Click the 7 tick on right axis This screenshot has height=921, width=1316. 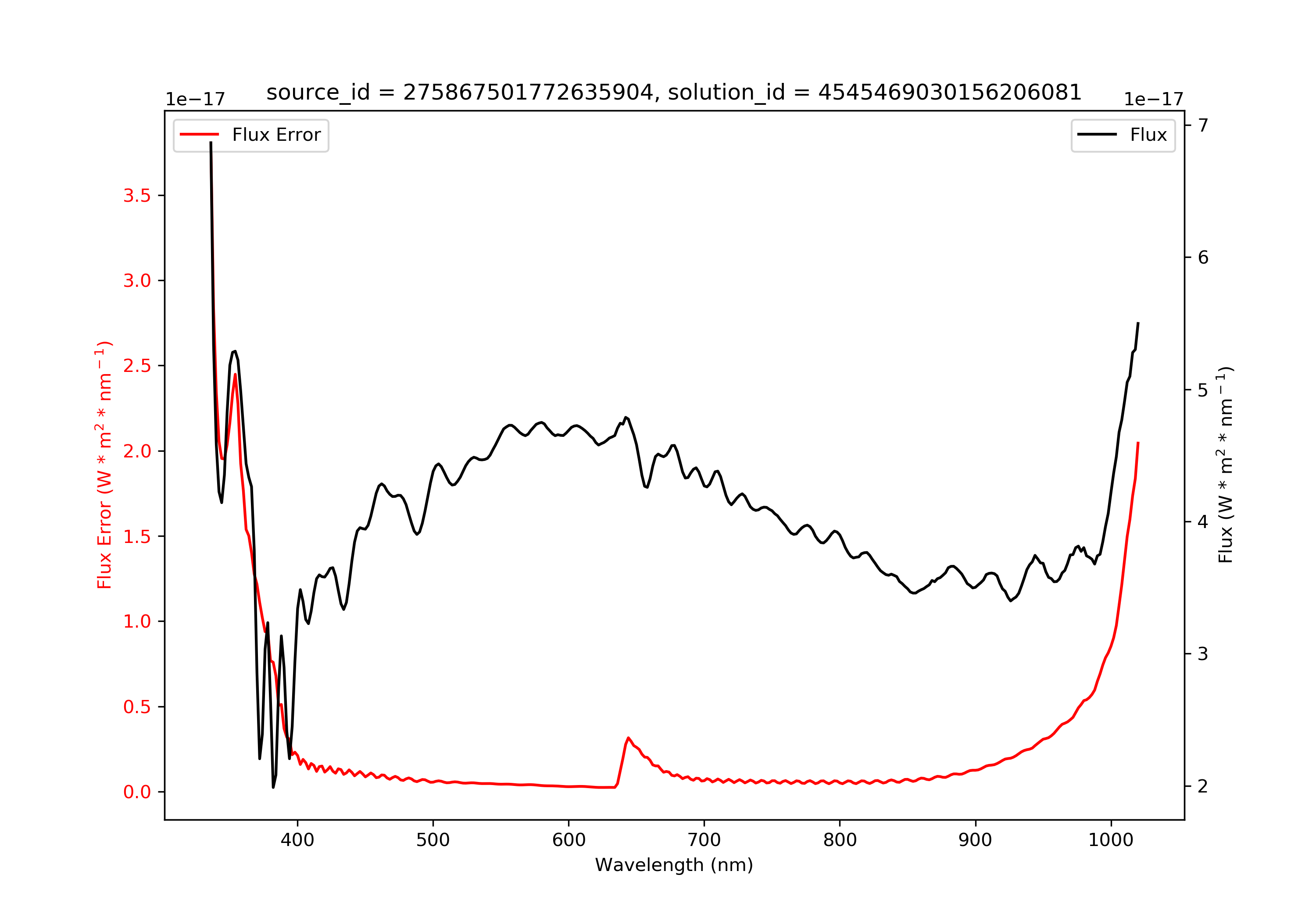tap(1203, 125)
